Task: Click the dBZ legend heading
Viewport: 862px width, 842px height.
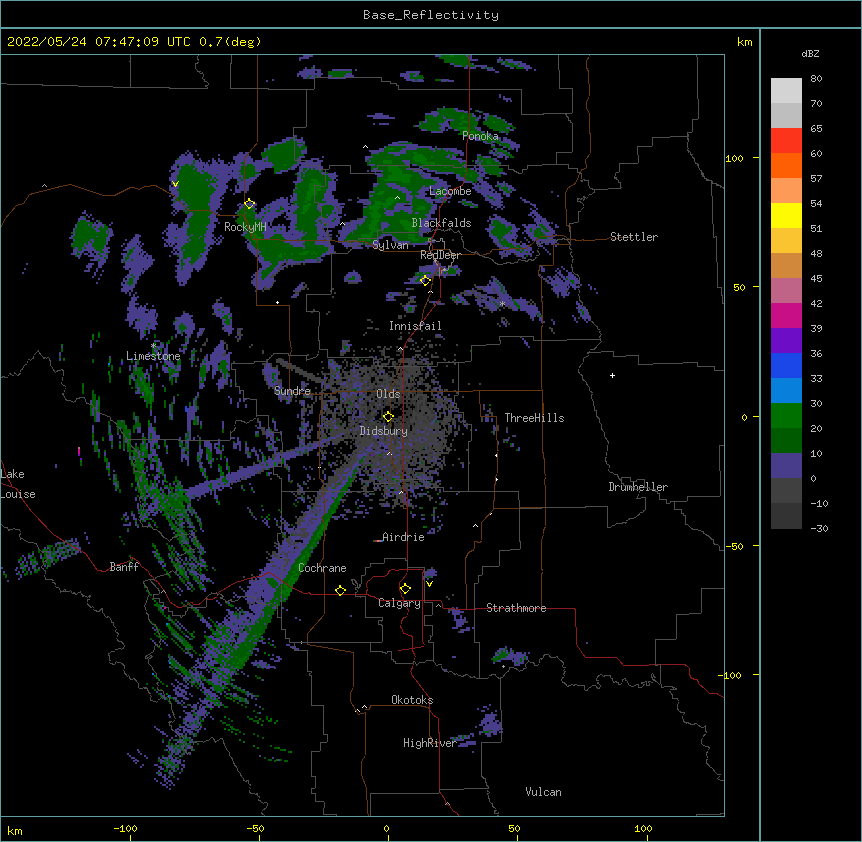Action: (810, 53)
